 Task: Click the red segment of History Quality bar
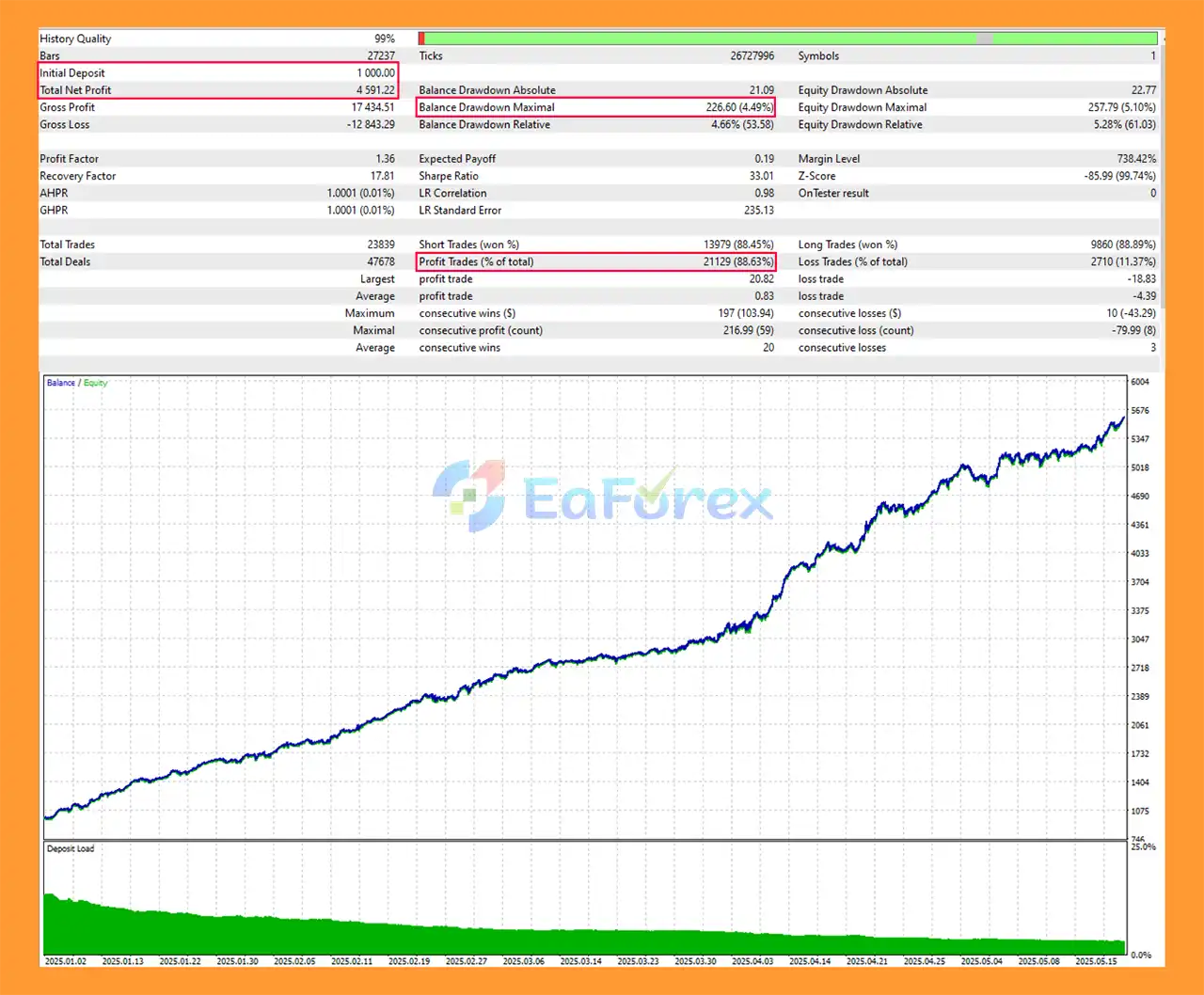coord(421,39)
